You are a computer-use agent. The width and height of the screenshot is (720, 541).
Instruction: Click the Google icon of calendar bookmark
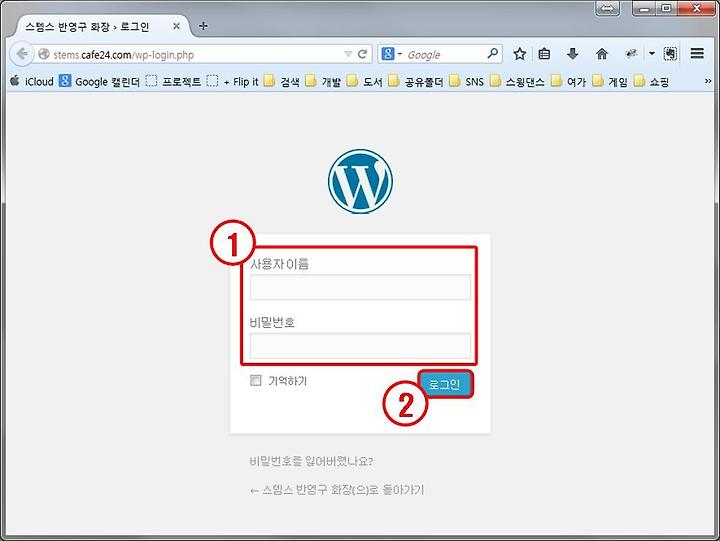65,81
